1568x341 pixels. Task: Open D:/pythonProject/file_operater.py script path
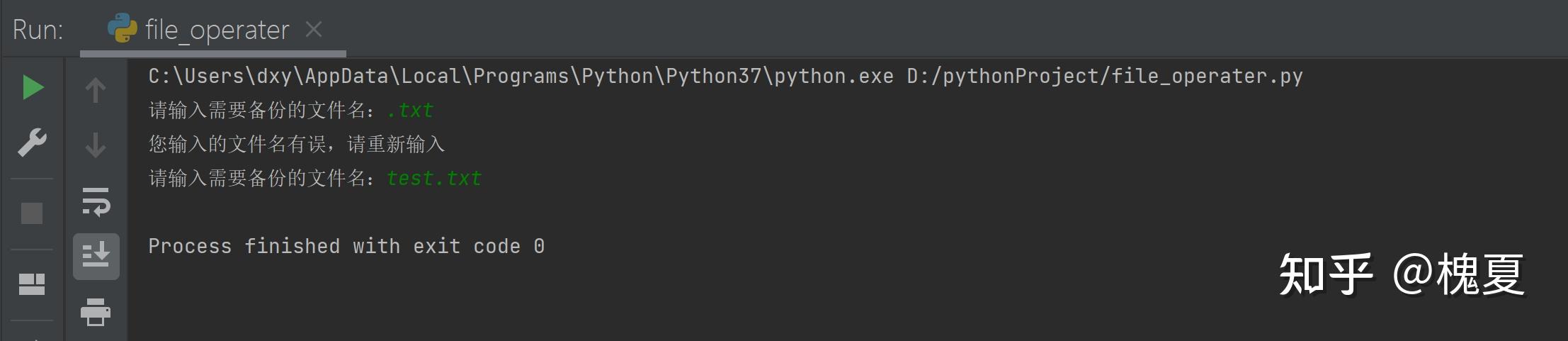[x=1105, y=76]
